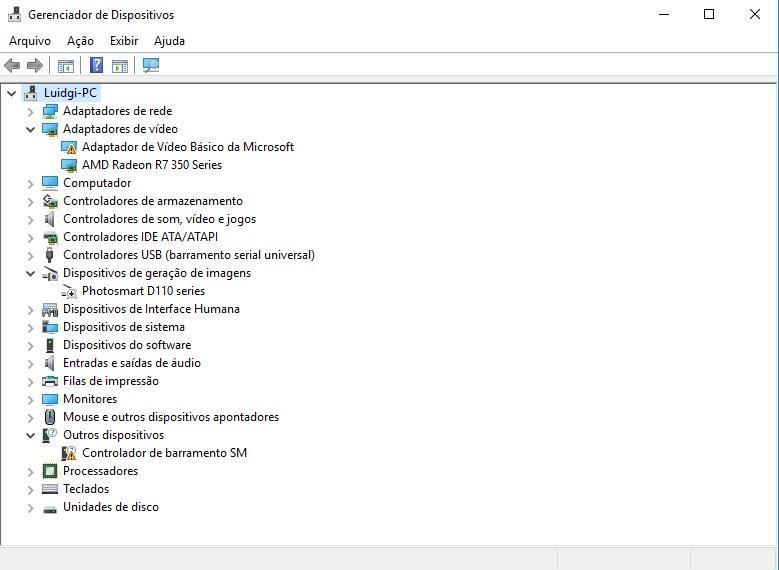This screenshot has width=779, height=570.
Task: Open the Exibir menu
Action: pos(124,41)
